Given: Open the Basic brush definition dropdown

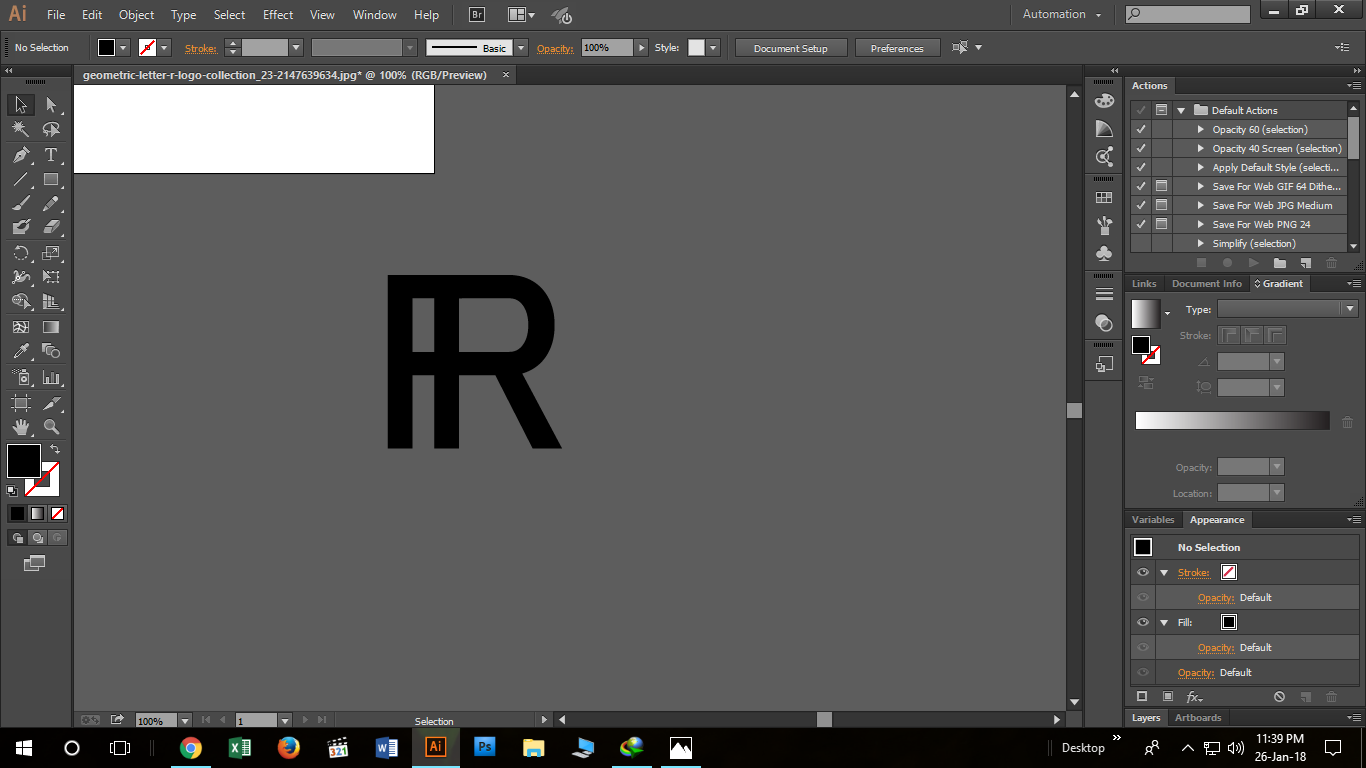Looking at the screenshot, I should point(521,48).
